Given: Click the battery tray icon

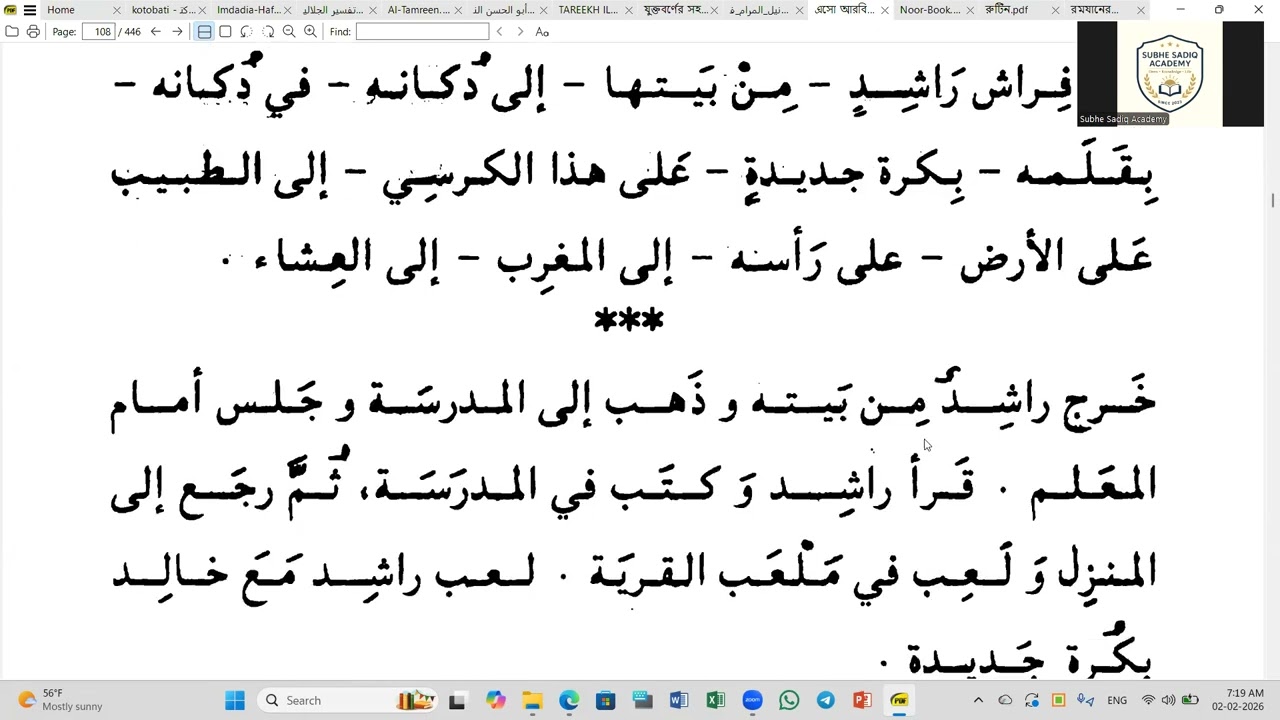Looking at the screenshot, I should [1190, 700].
